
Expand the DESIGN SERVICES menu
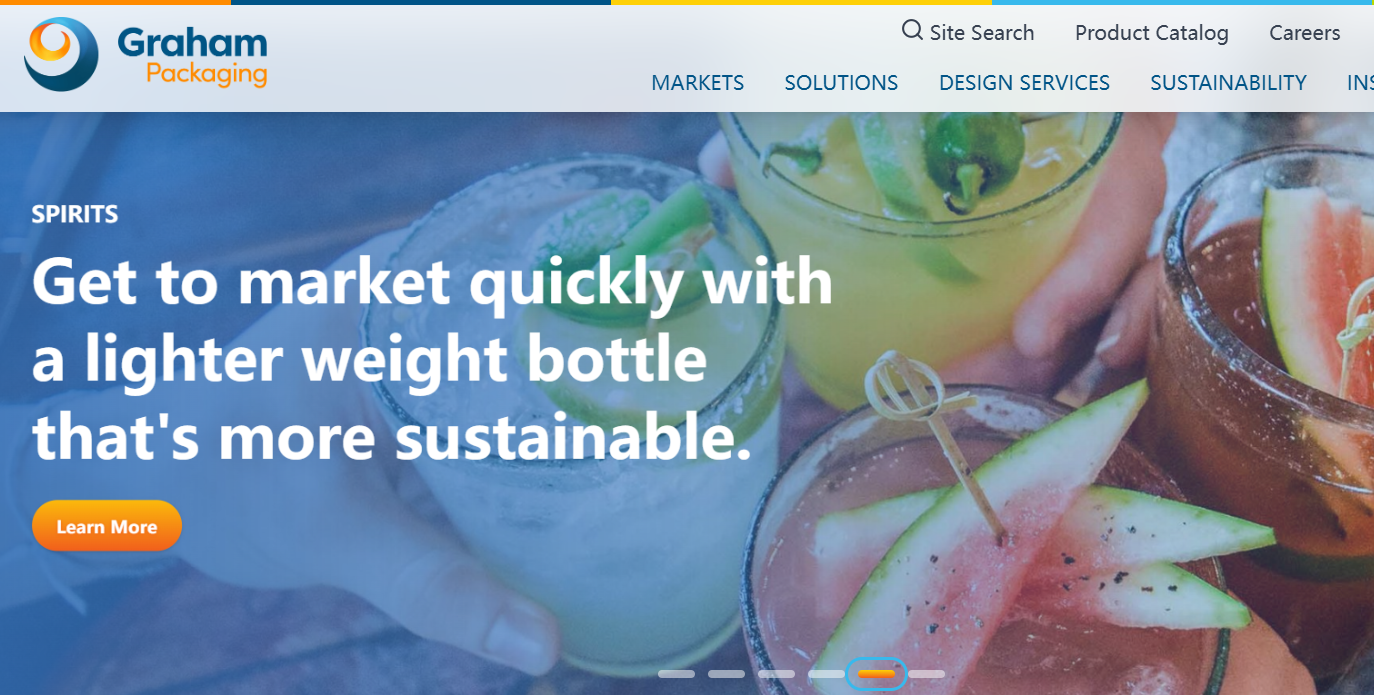pyautogui.click(x=1024, y=83)
